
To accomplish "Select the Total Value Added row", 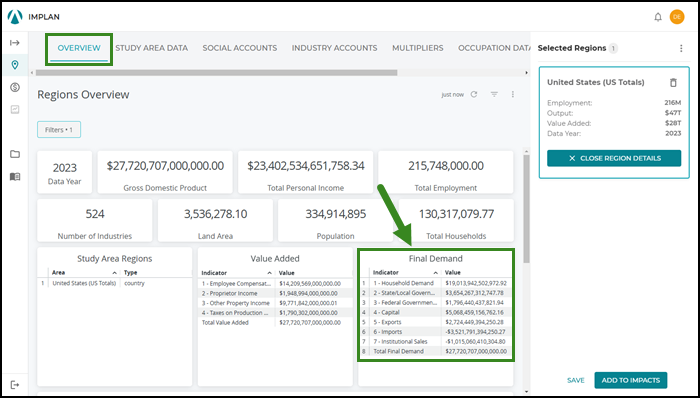I will tap(275, 323).
